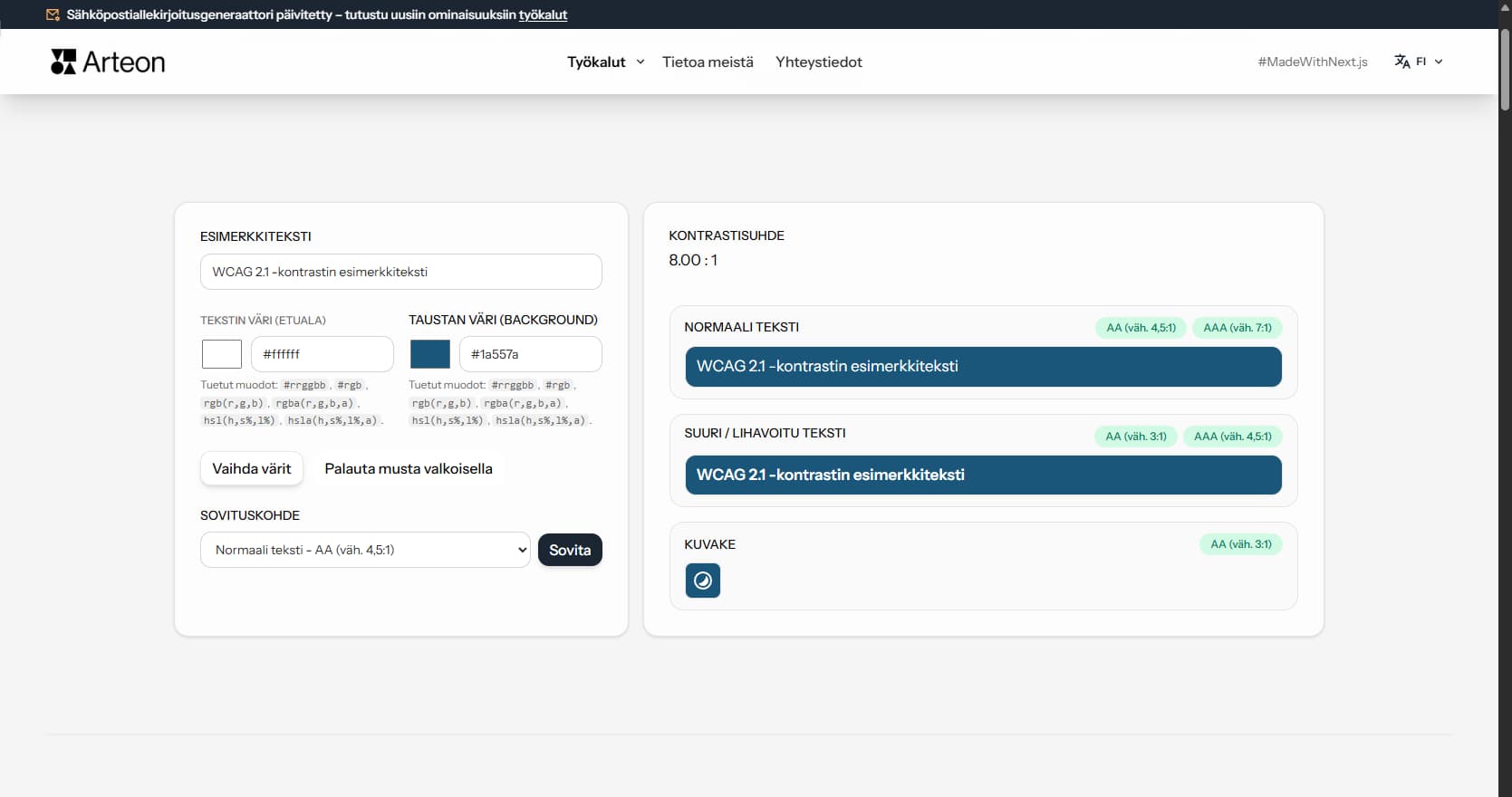Go to Yhteystiedot in navigation
The height and width of the screenshot is (797, 1512).
point(818,62)
